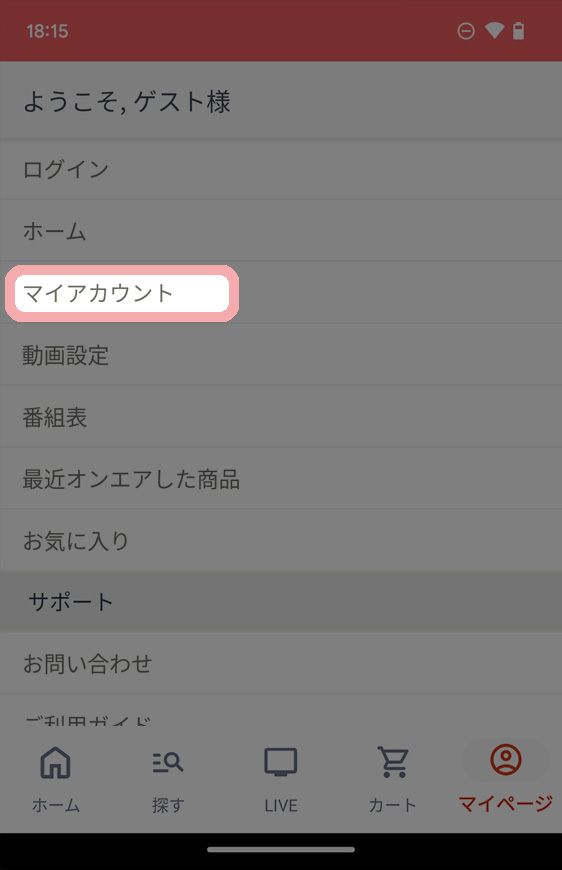
Task: Tap the clock in status bar
Action: click(47, 31)
